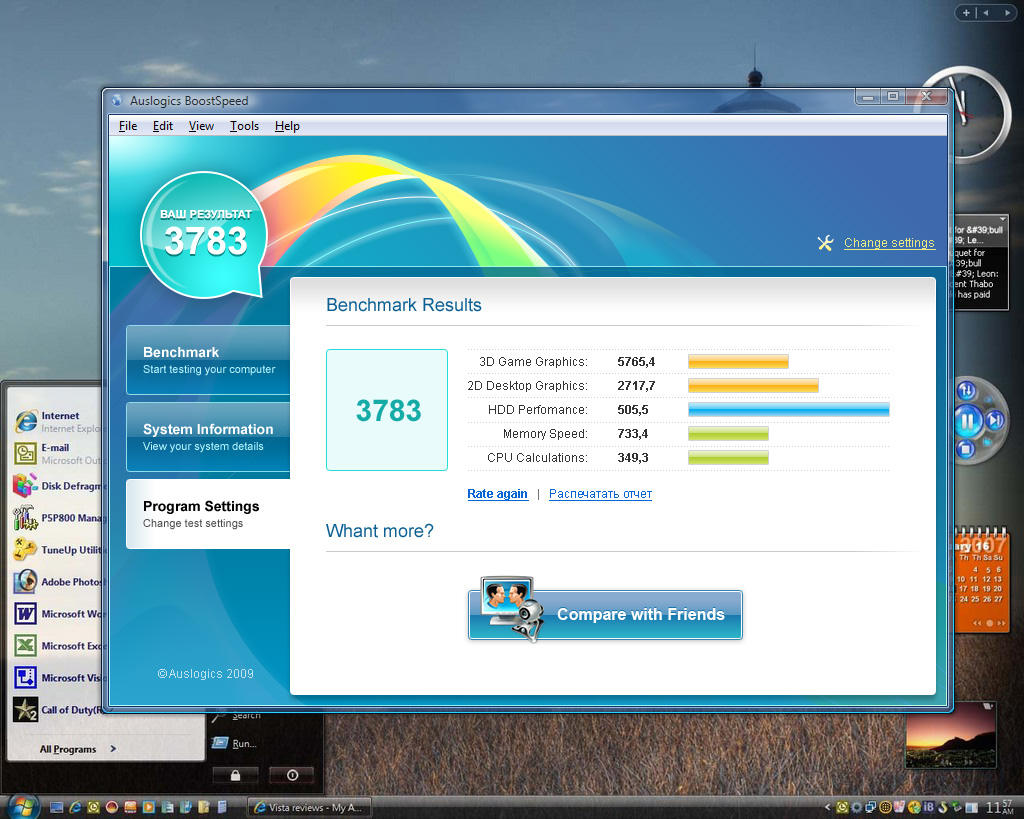
Task: Select the Vista reviews taskbar window
Action: tap(309, 807)
